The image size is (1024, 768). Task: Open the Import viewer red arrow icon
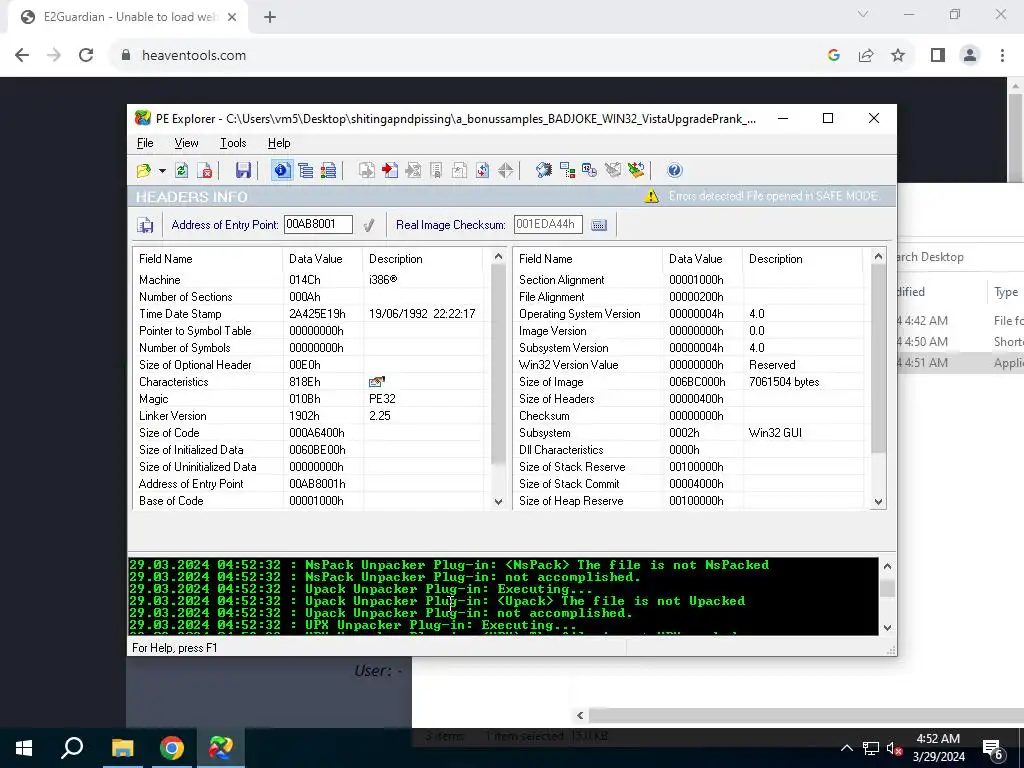click(390, 170)
